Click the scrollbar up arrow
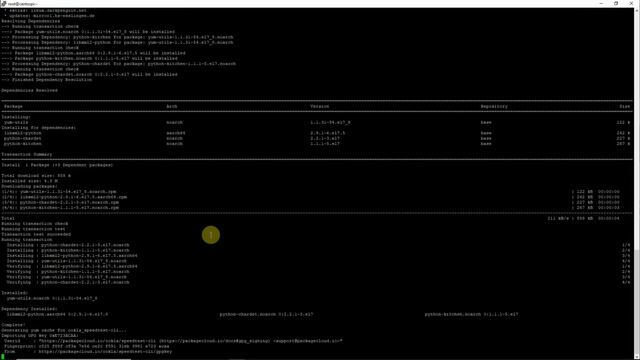 tap(637, 10)
